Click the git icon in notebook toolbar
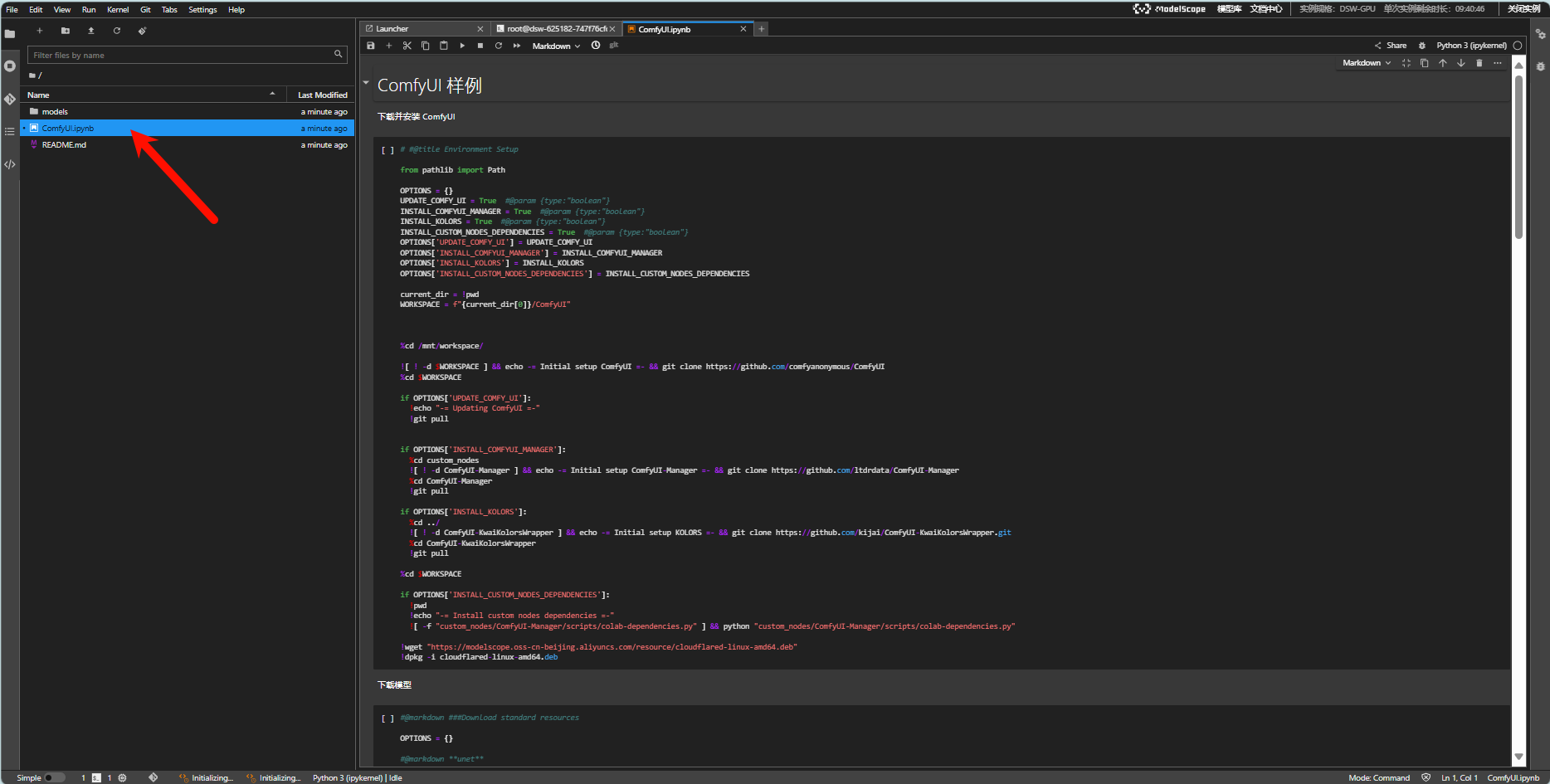 tap(614, 46)
